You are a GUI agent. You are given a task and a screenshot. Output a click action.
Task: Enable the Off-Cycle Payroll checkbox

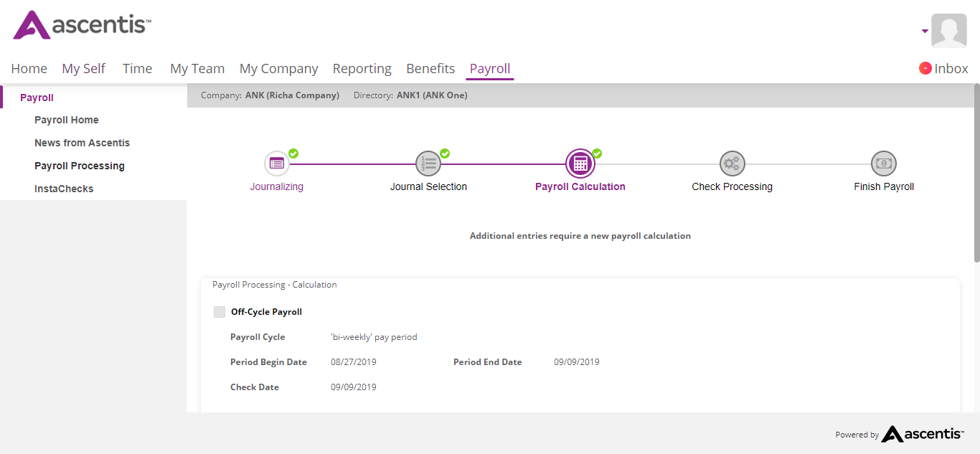click(x=219, y=312)
